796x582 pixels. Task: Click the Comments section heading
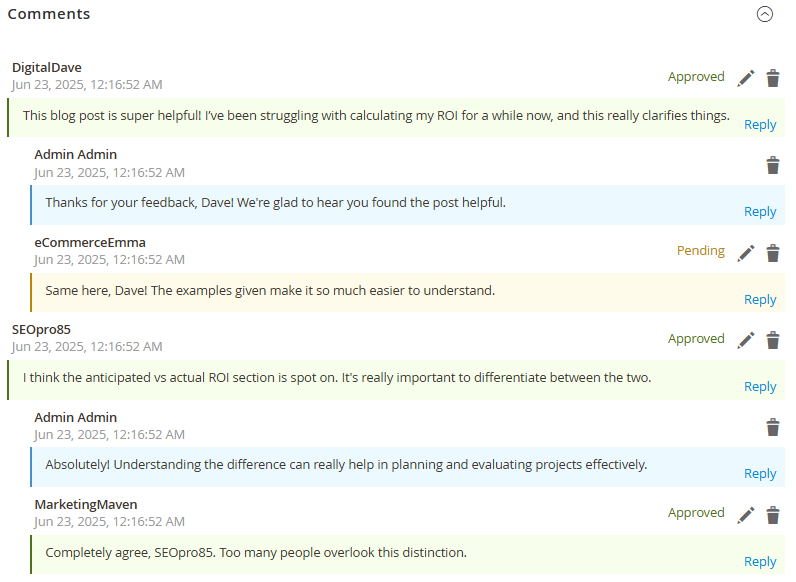coord(49,14)
